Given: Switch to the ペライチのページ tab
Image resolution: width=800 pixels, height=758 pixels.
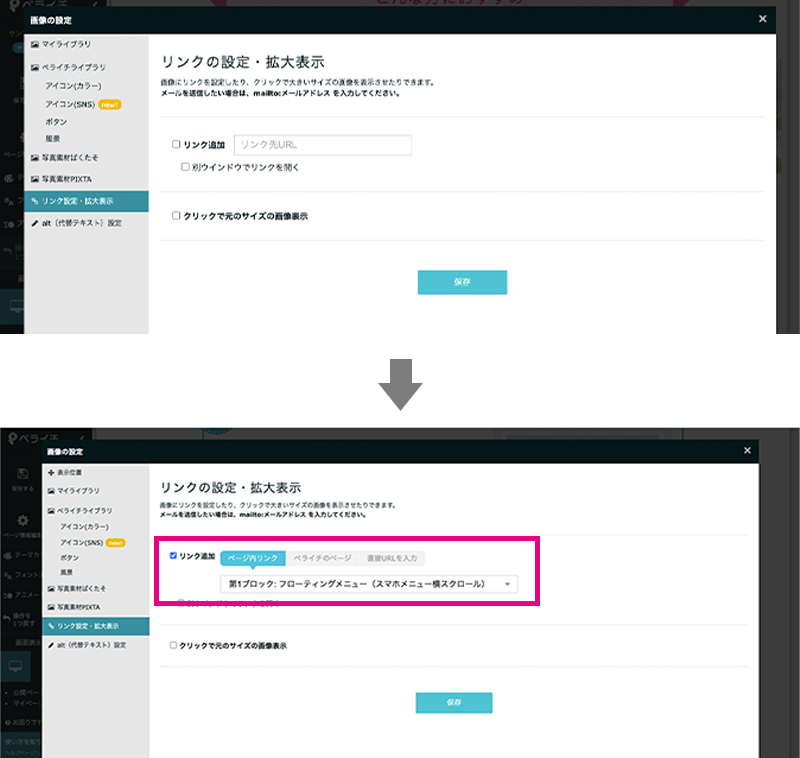Looking at the screenshot, I should pyautogui.click(x=322, y=557).
